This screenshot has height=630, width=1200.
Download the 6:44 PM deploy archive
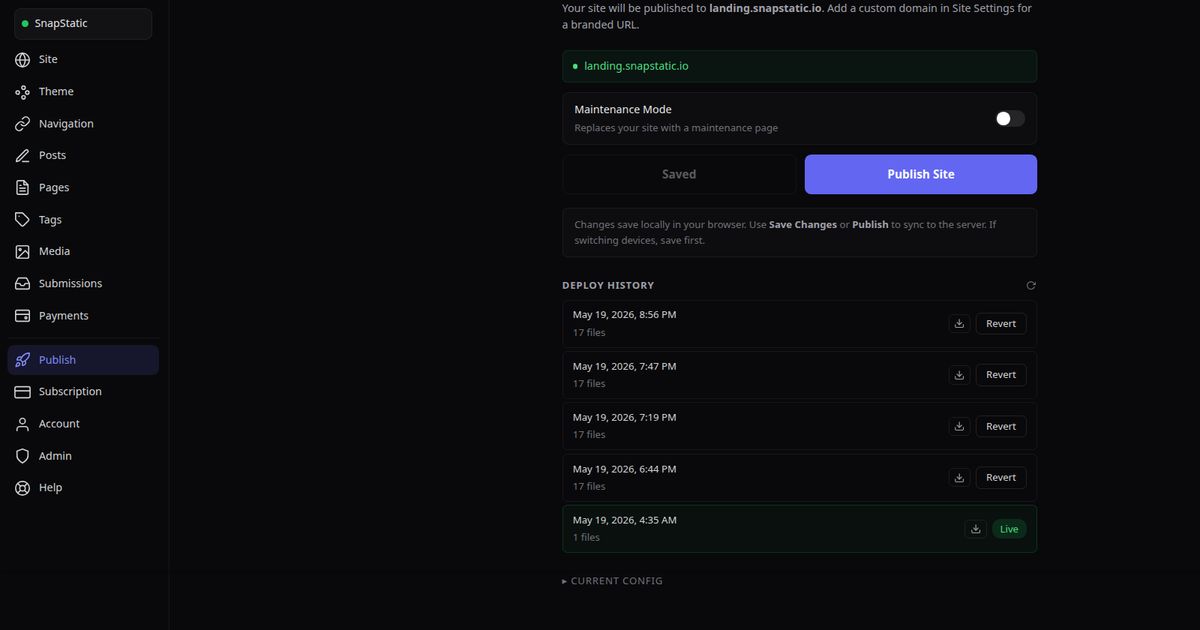pyautogui.click(x=959, y=478)
